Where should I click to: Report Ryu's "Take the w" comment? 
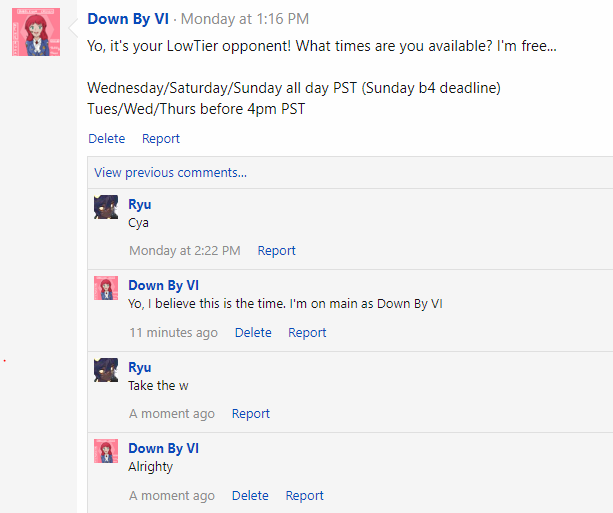(x=251, y=414)
